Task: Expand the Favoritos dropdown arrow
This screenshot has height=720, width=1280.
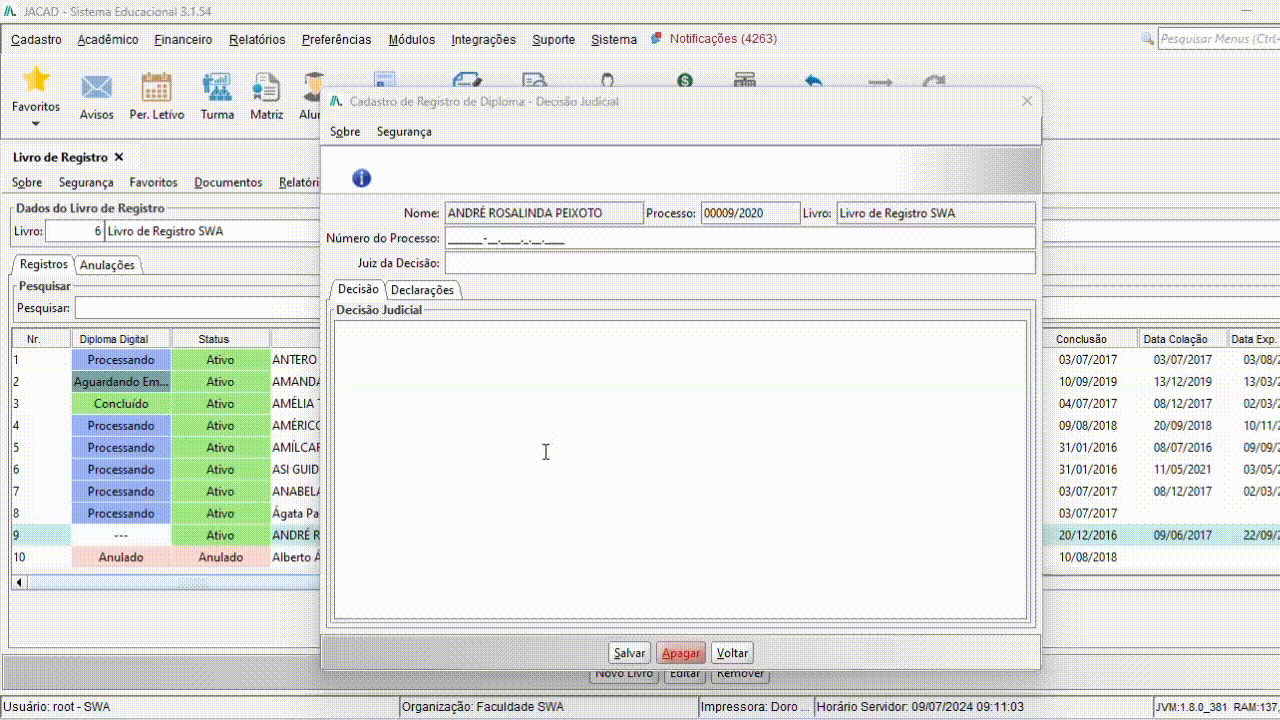Action: coord(36,124)
